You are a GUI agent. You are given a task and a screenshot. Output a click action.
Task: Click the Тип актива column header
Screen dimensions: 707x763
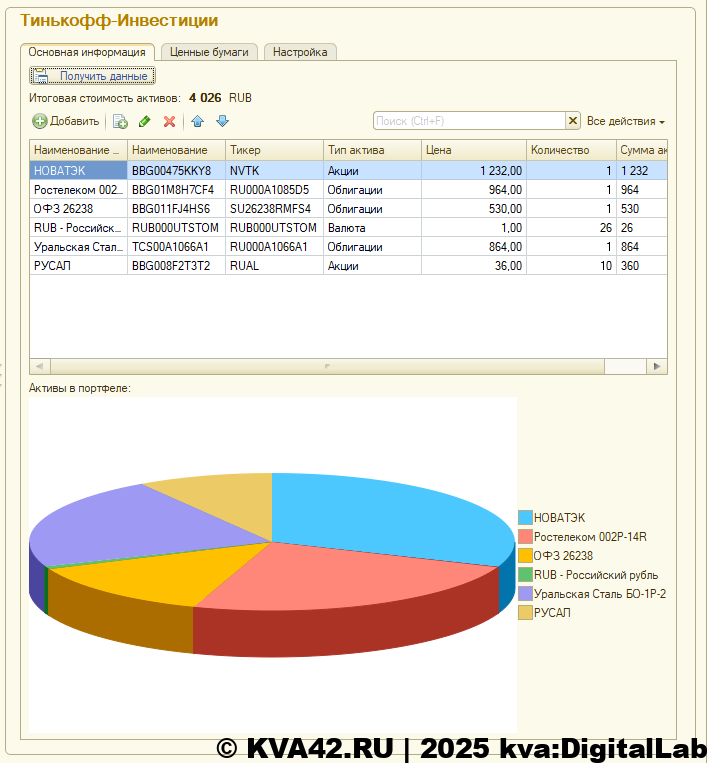coord(372,150)
